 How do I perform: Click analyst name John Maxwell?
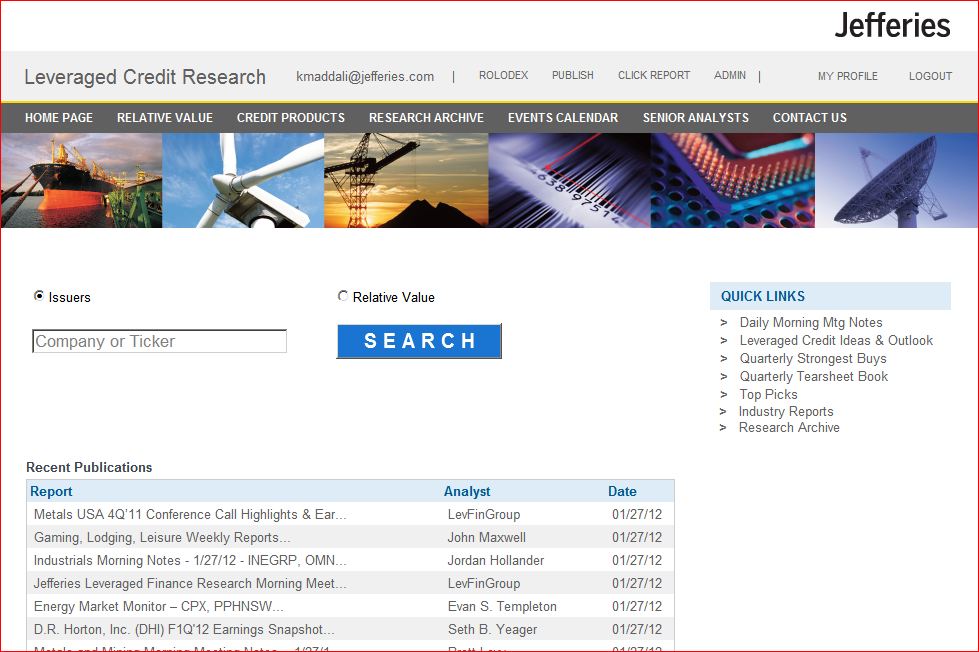[486, 537]
